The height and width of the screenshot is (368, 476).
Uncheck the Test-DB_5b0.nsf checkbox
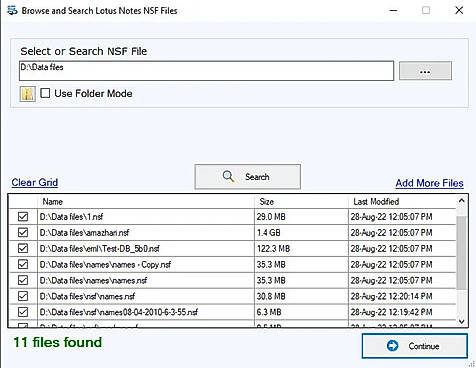(x=23, y=248)
